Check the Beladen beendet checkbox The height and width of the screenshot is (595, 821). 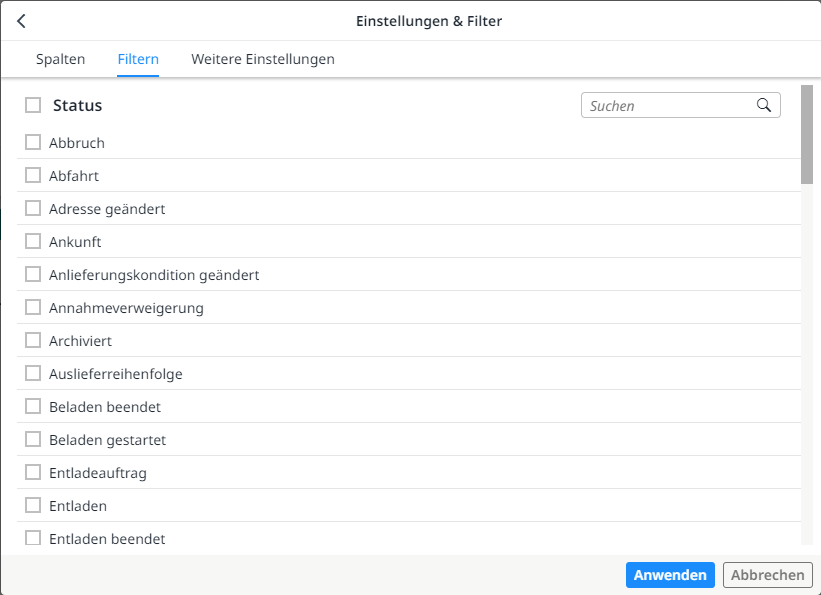32,406
